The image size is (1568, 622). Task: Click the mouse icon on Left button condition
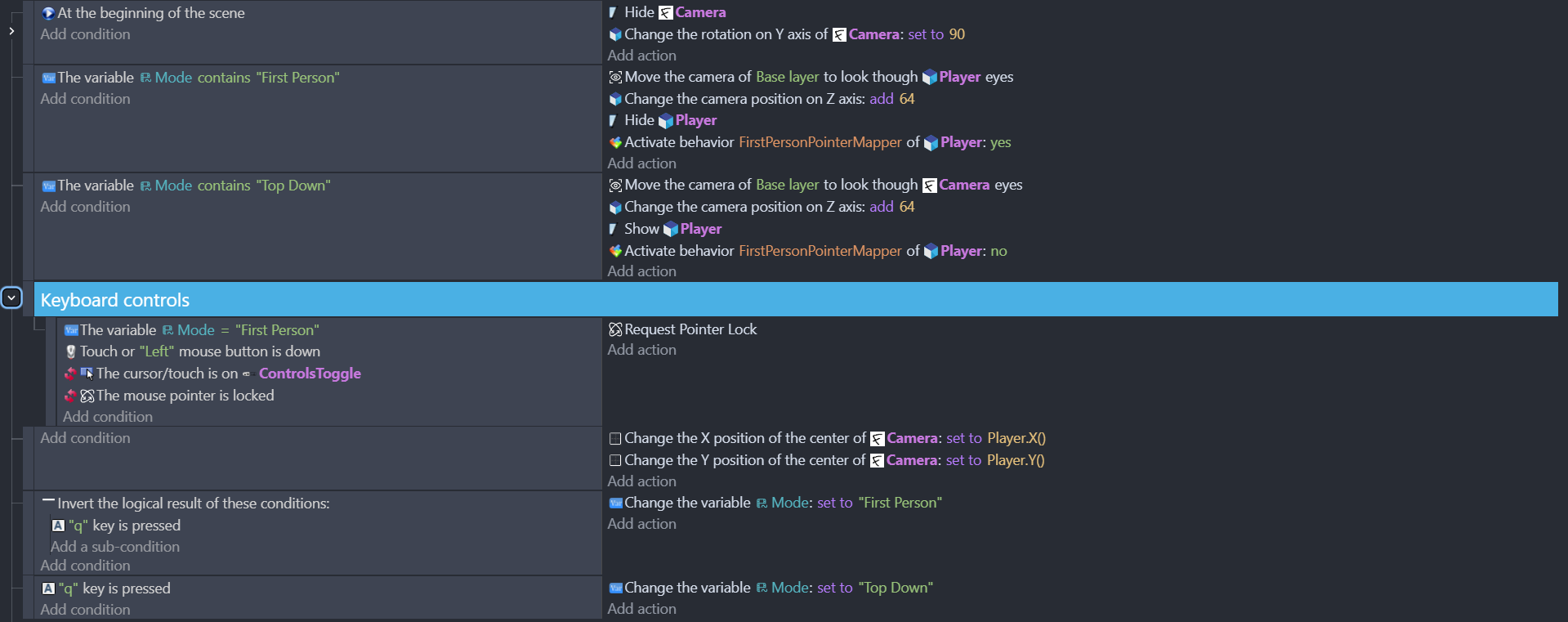(71, 351)
